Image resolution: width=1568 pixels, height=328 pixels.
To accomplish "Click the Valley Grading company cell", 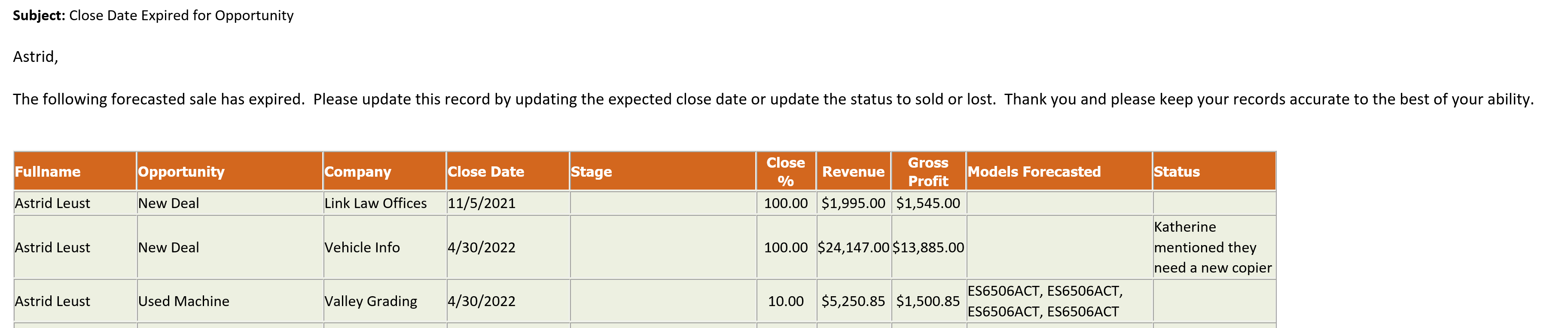I will (x=384, y=301).
